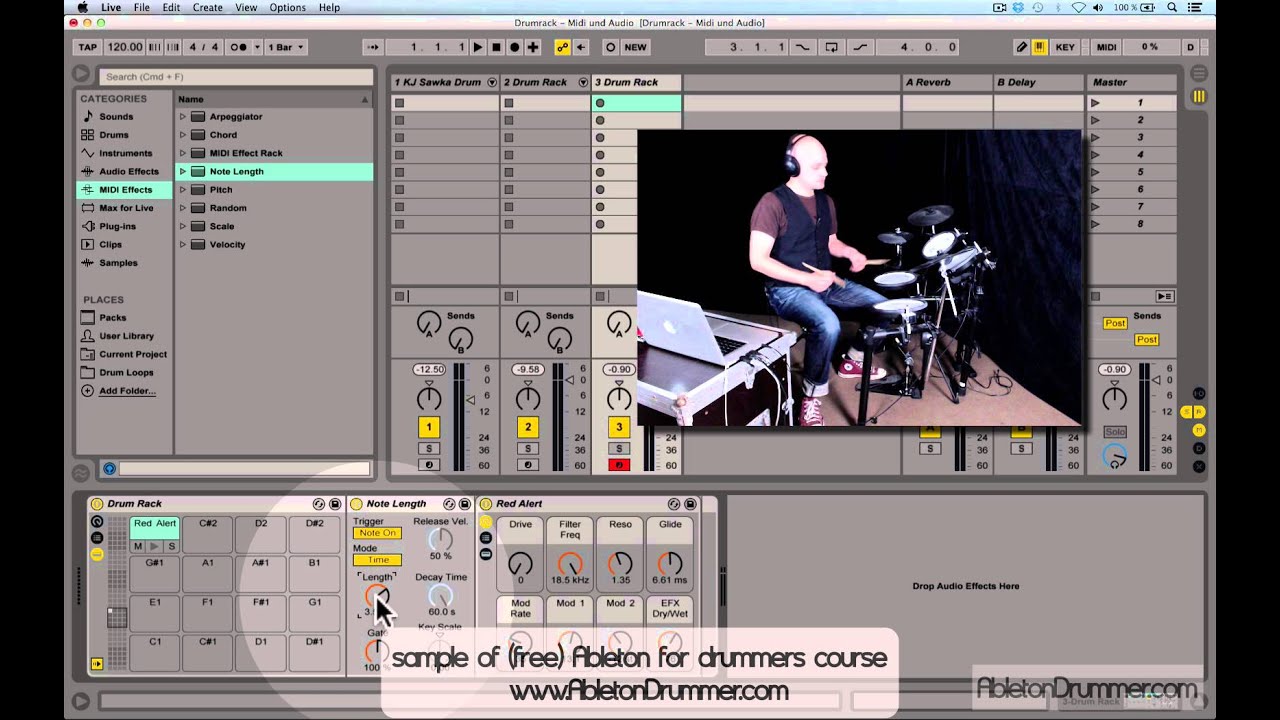Expand the MIDI Effect Rack folder

[182, 153]
